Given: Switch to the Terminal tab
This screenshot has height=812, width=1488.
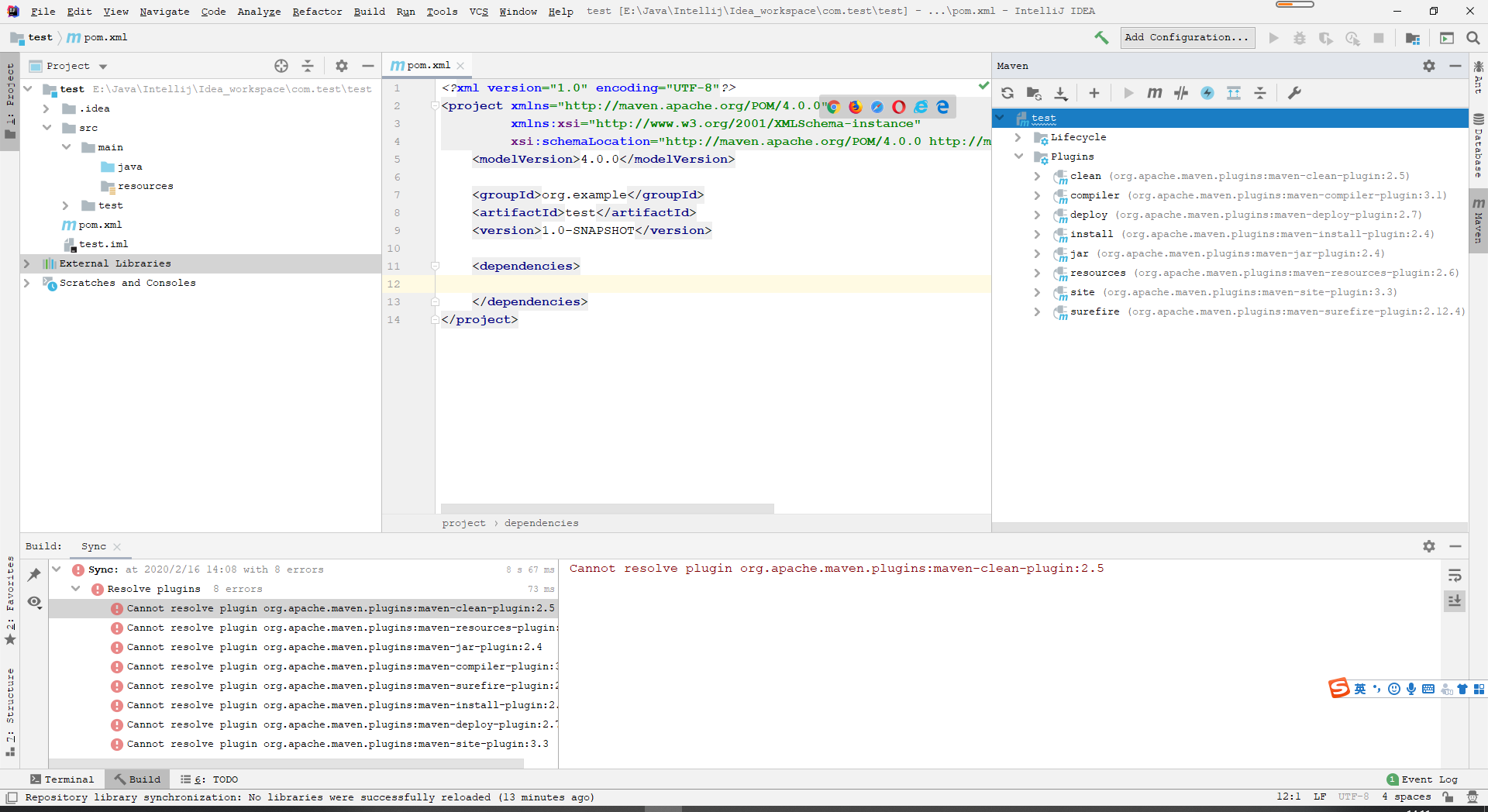Looking at the screenshot, I should point(62,779).
